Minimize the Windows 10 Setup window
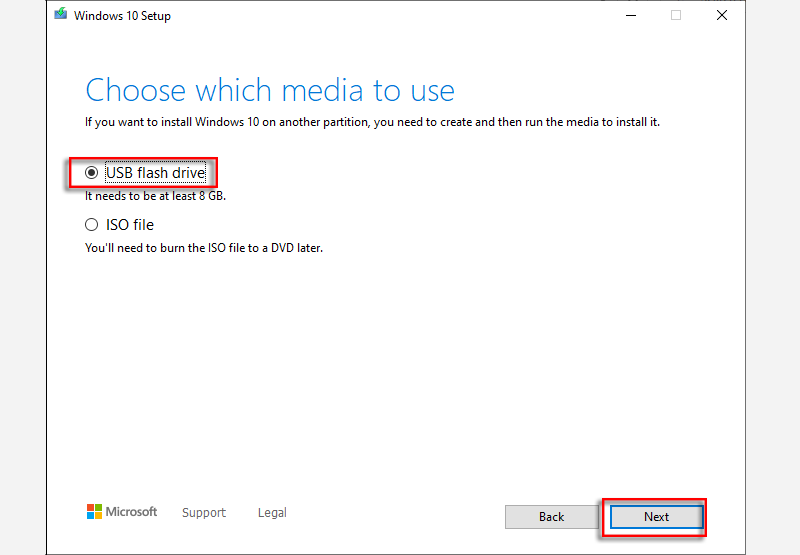Image resolution: width=800 pixels, height=555 pixels. click(630, 15)
